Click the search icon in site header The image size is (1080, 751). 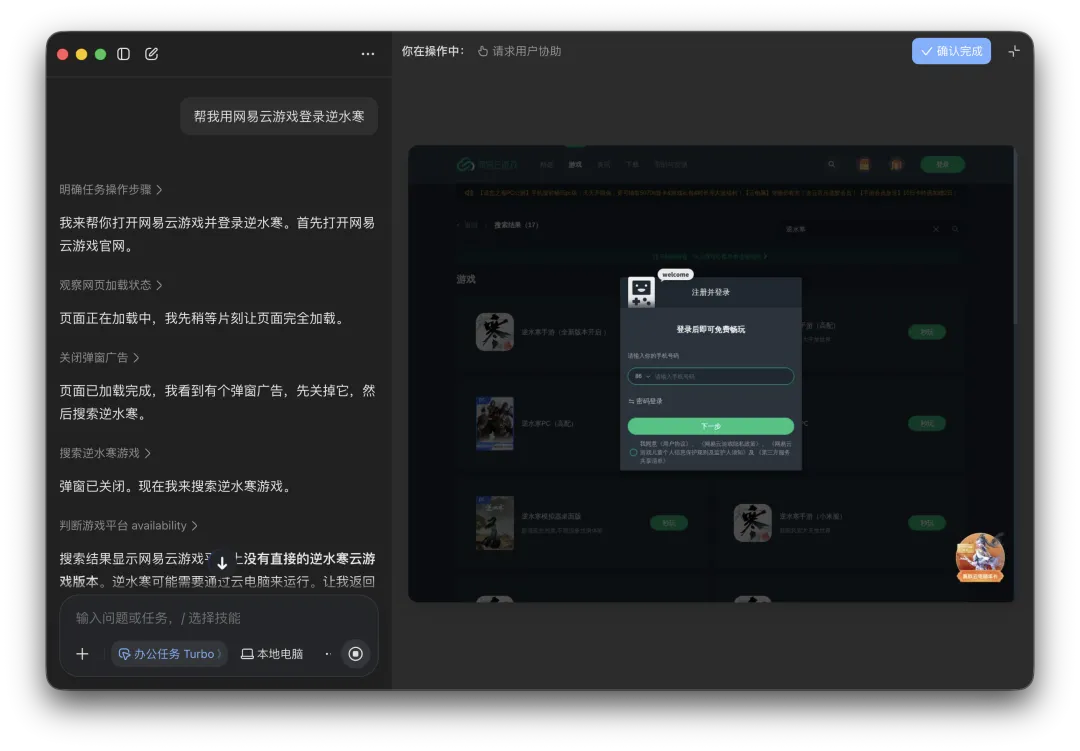[x=831, y=165]
